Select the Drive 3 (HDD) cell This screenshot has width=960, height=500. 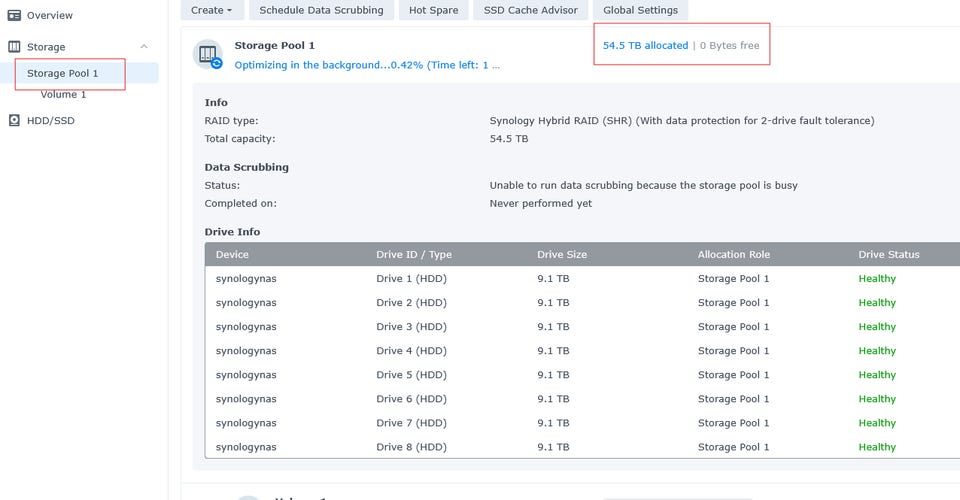[411, 327]
